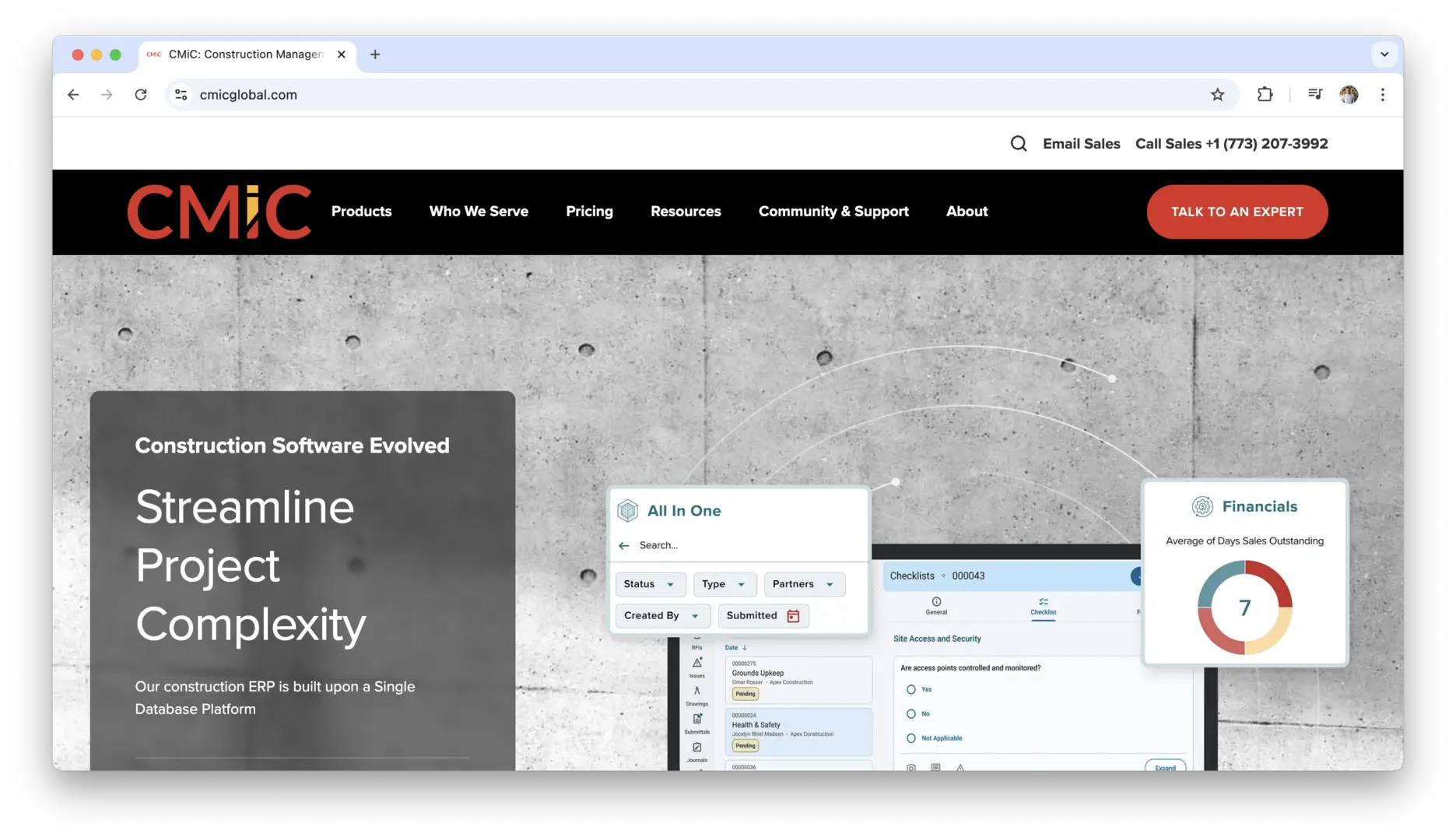This screenshot has width=1456, height=840.
Task: Open the Products menu
Action: (x=361, y=212)
